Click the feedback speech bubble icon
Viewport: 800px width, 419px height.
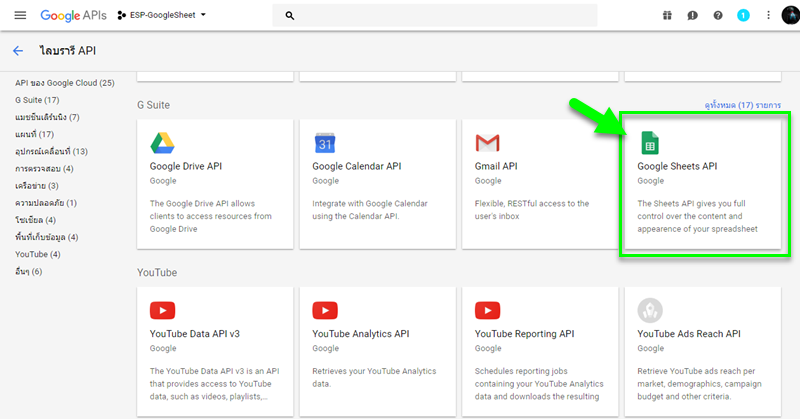692,15
